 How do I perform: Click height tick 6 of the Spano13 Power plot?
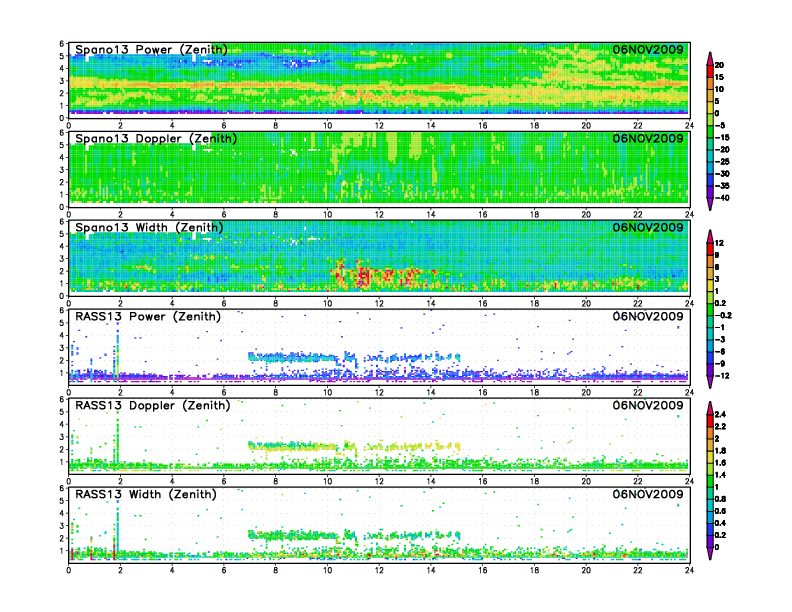[x=62, y=44]
